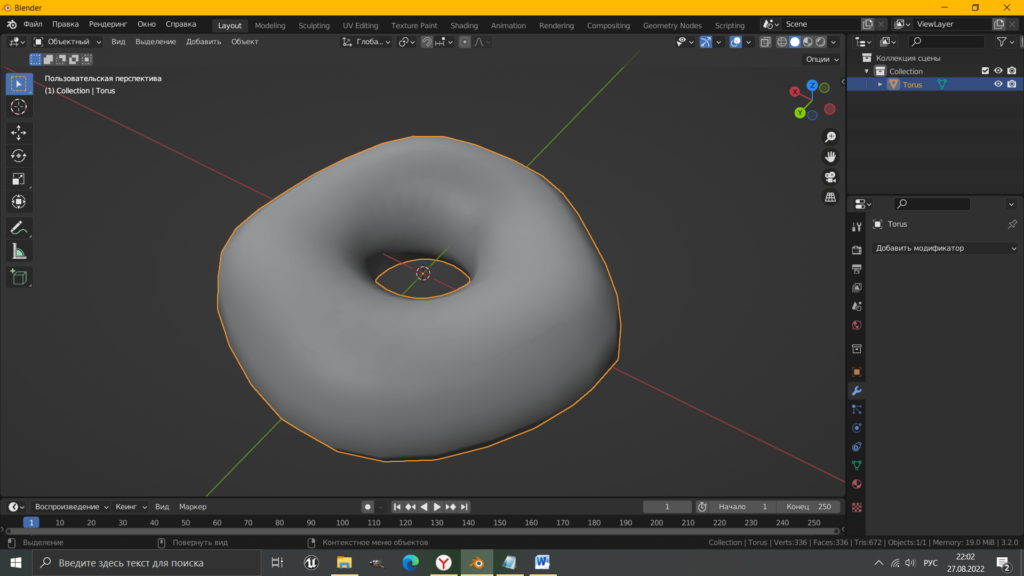Switch to the Sculpting workspace tab
This screenshot has width=1024, height=576.
click(313, 25)
